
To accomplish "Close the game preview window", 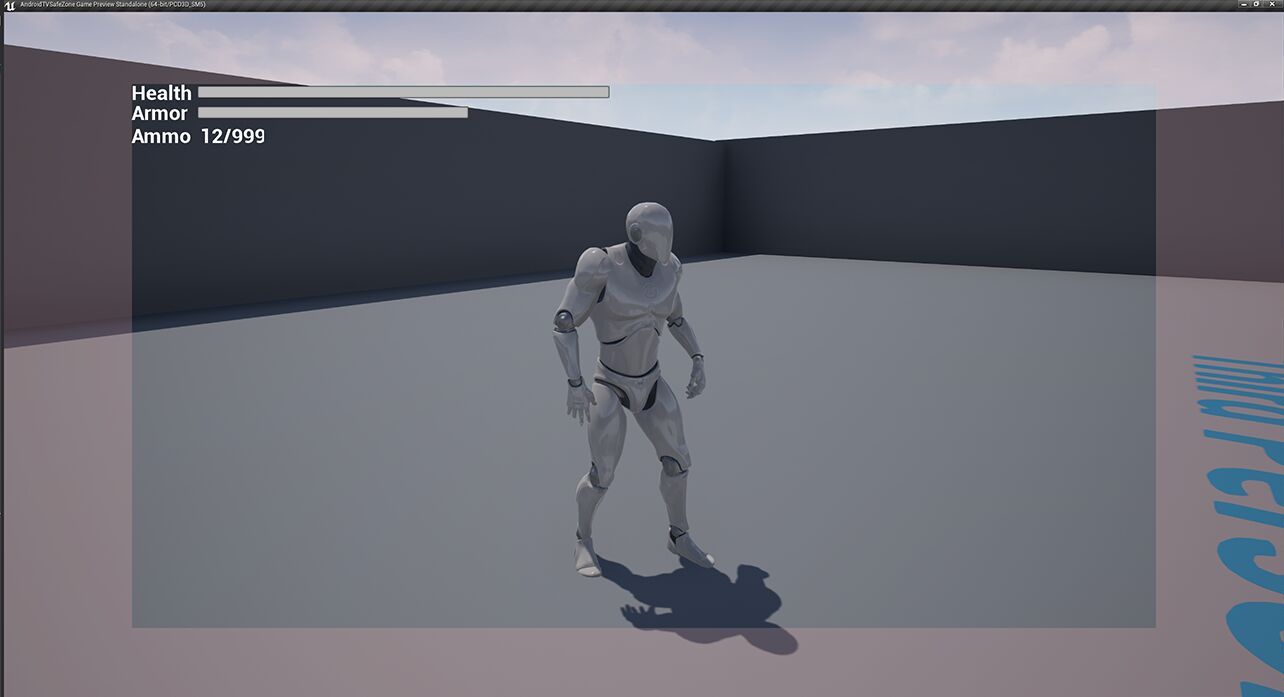I will (1272, 4).
